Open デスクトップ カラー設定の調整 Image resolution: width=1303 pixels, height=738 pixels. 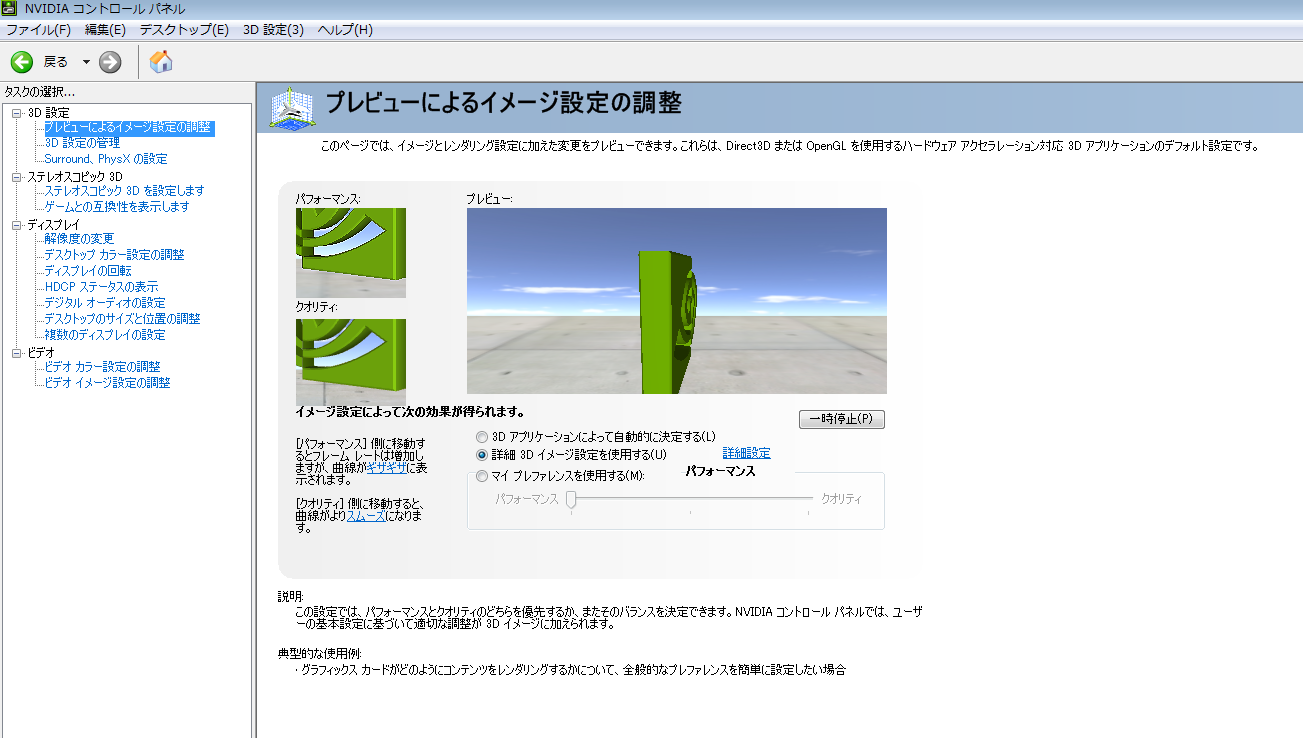click(x=114, y=255)
